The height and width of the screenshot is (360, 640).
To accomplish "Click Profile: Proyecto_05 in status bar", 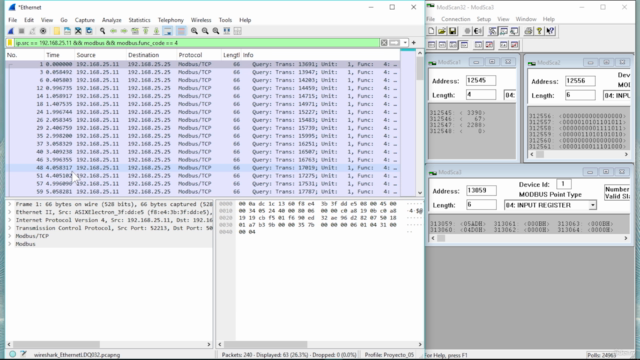I will point(389,355).
